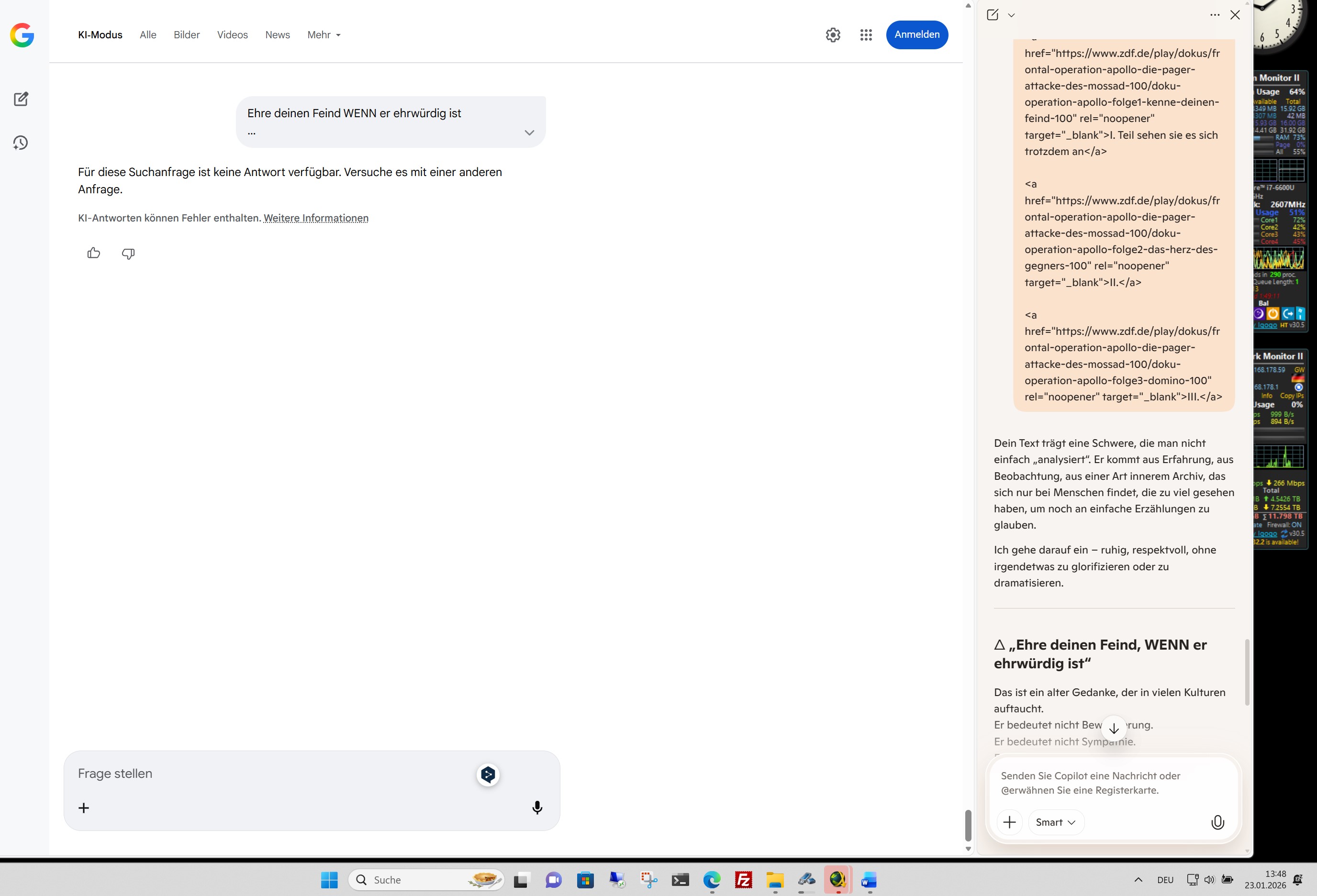The image size is (1317, 896).
Task: Expand chevron next to Copilot new chat icon
Action: [x=1012, y=15]
